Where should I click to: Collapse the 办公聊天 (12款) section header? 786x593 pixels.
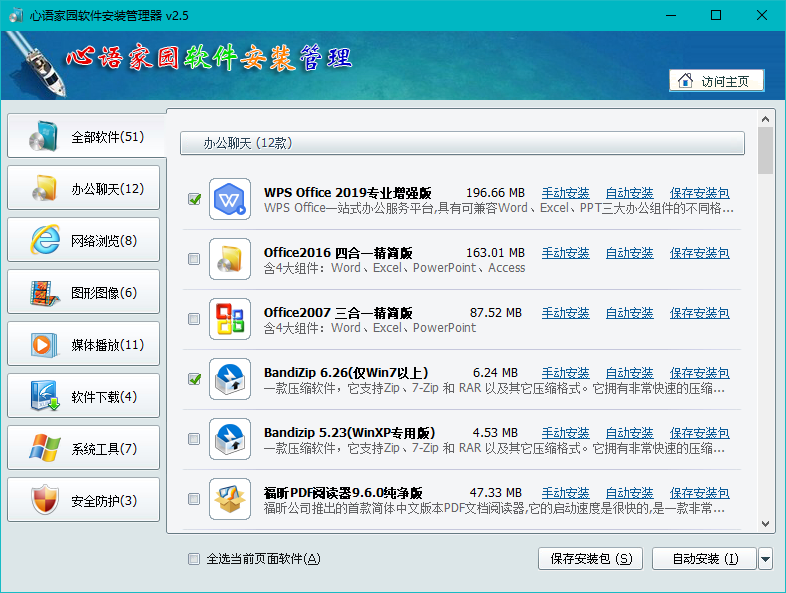pyautogui.click(x=462, y=143)
